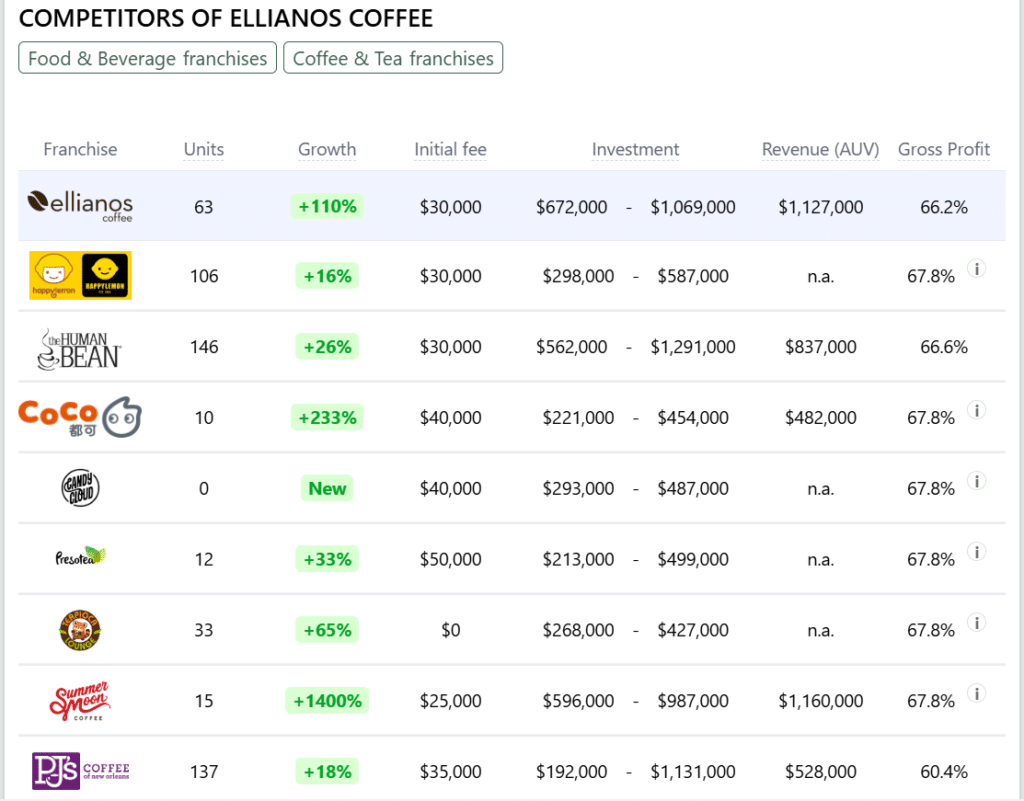Click the Gross Profit column header
Viewport: 1024px width, 801px height.
(944, 149)
